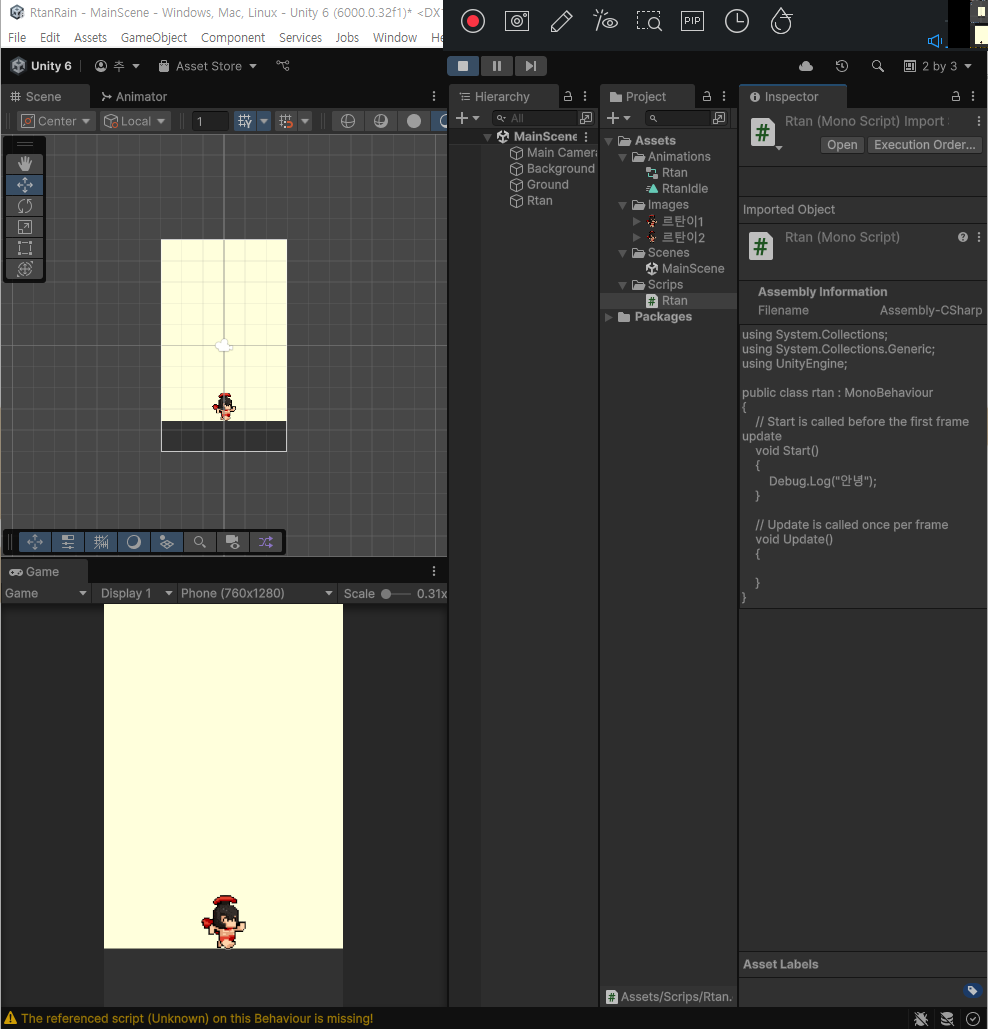Toggle Scene draw mode globe button
The height and width of the screenshot is (1029, 988).
tap(348, 121)
